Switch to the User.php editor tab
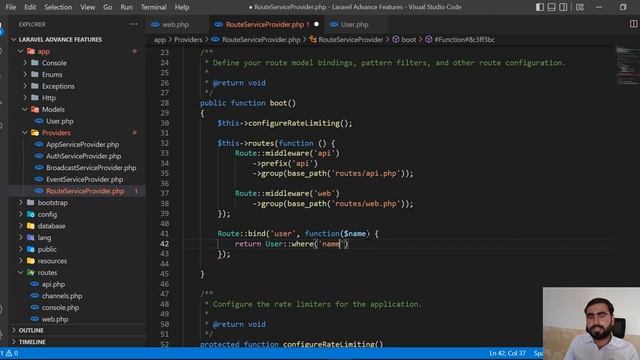Viewport: 640px width, 360px height. [355, 24]
